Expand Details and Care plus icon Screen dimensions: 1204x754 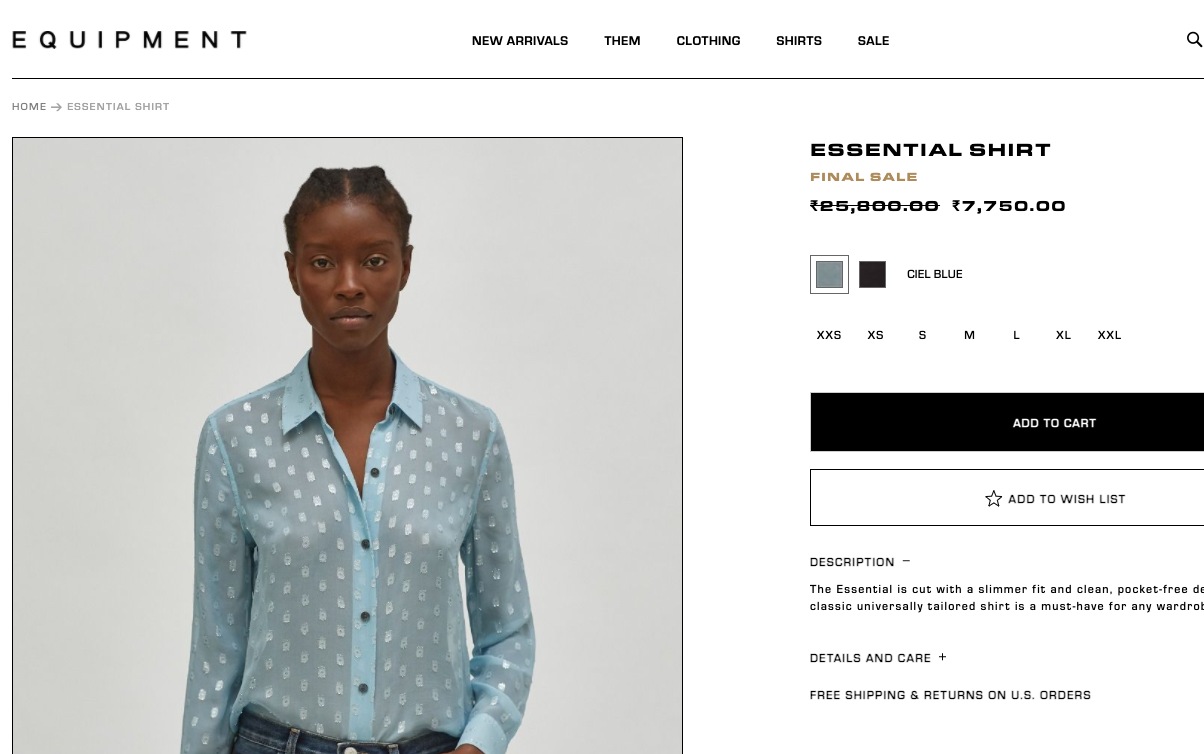tap(942, 657)
